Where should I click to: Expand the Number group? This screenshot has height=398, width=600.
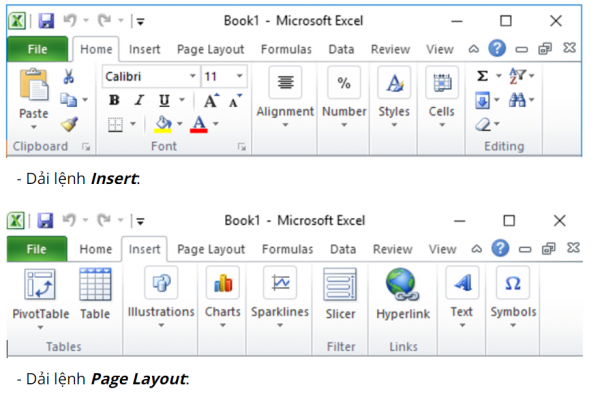click(x=344, y=97)
